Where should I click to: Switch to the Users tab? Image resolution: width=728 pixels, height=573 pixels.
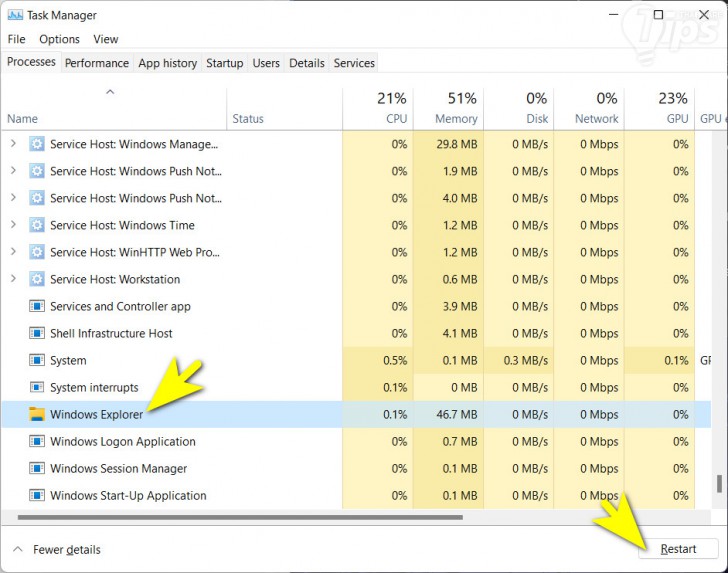click(x=266, y=63)
